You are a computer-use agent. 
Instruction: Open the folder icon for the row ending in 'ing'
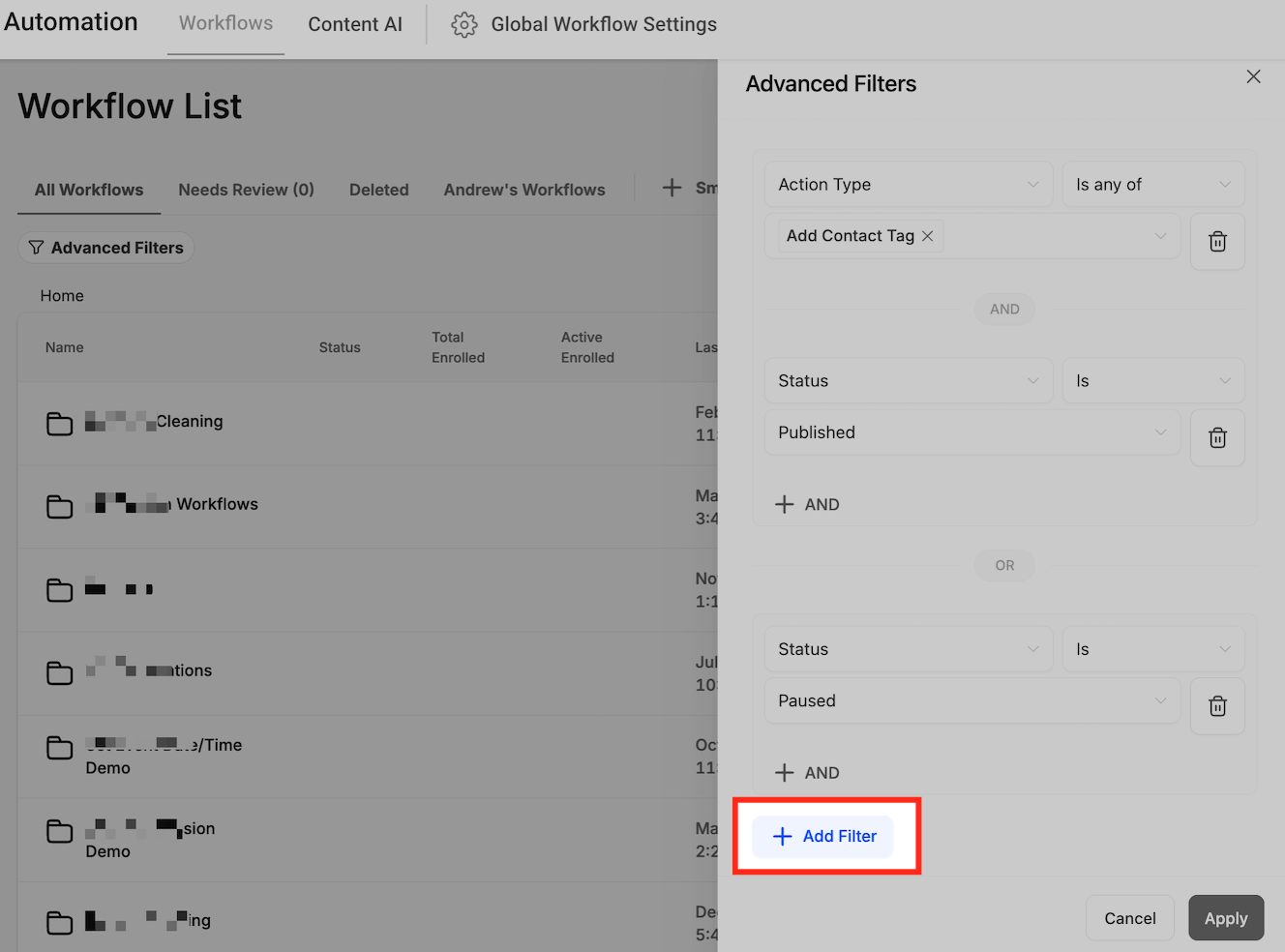coord(60,923)
